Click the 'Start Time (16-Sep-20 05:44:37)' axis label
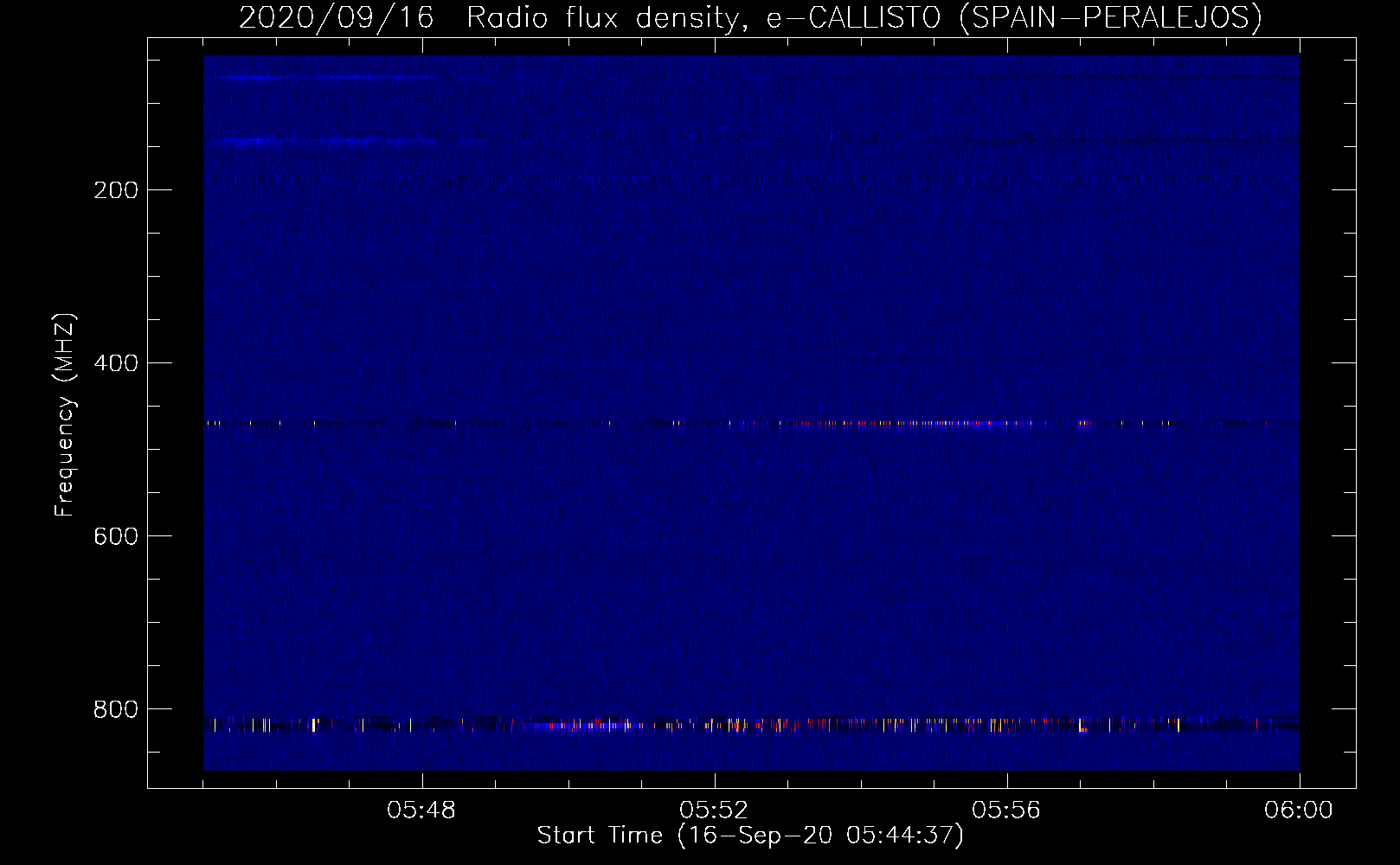 (750, 836)
